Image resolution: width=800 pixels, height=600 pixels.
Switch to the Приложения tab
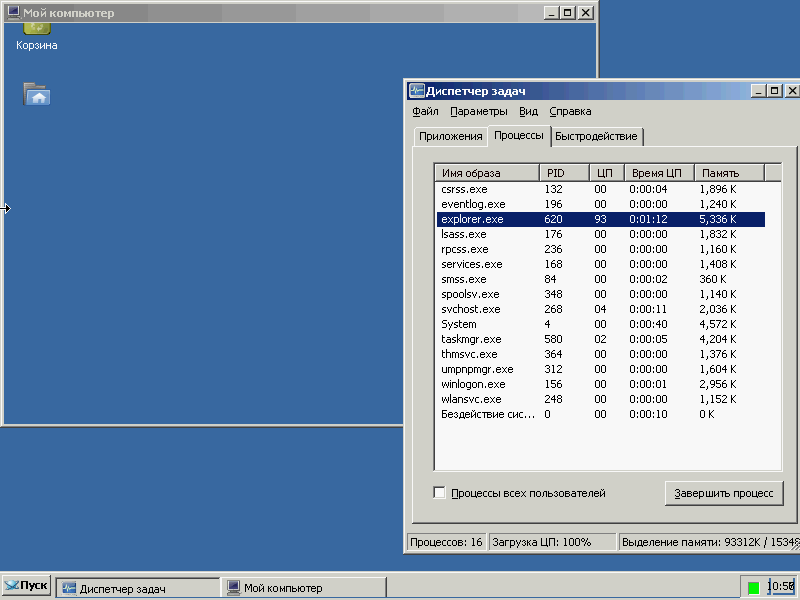tap(451, 136)
